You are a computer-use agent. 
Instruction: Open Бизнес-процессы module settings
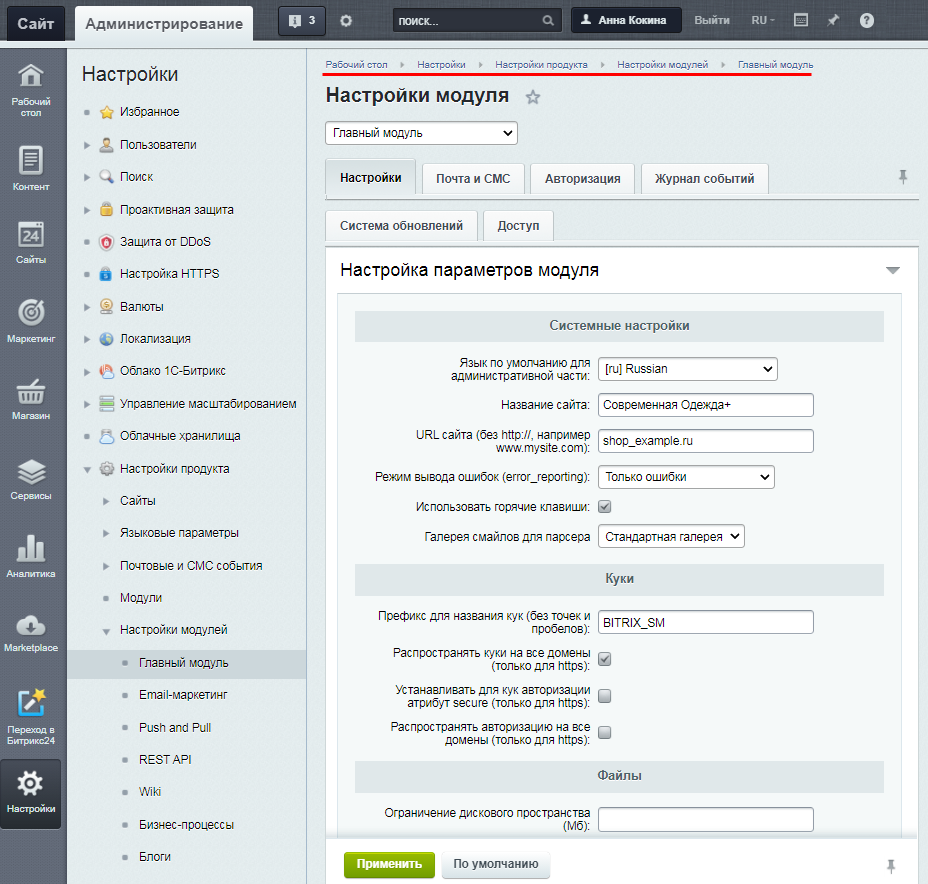coord(186,825)
